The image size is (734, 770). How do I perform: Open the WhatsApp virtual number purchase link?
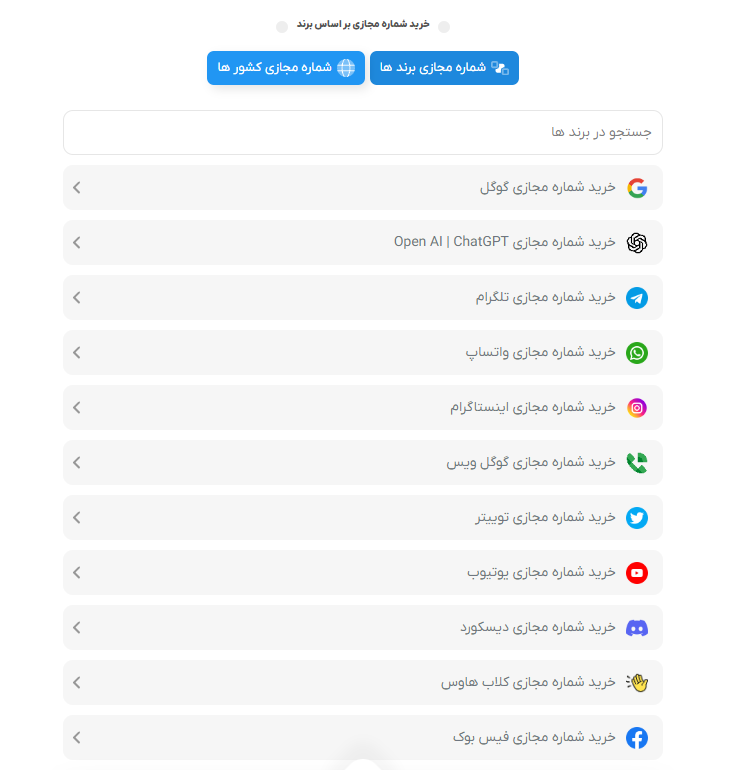coord(540,353)
